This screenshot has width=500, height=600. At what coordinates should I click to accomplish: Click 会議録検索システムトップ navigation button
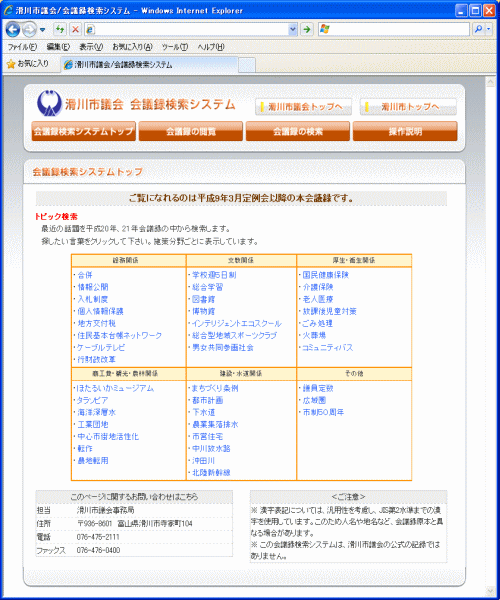(x=84, y=131)
